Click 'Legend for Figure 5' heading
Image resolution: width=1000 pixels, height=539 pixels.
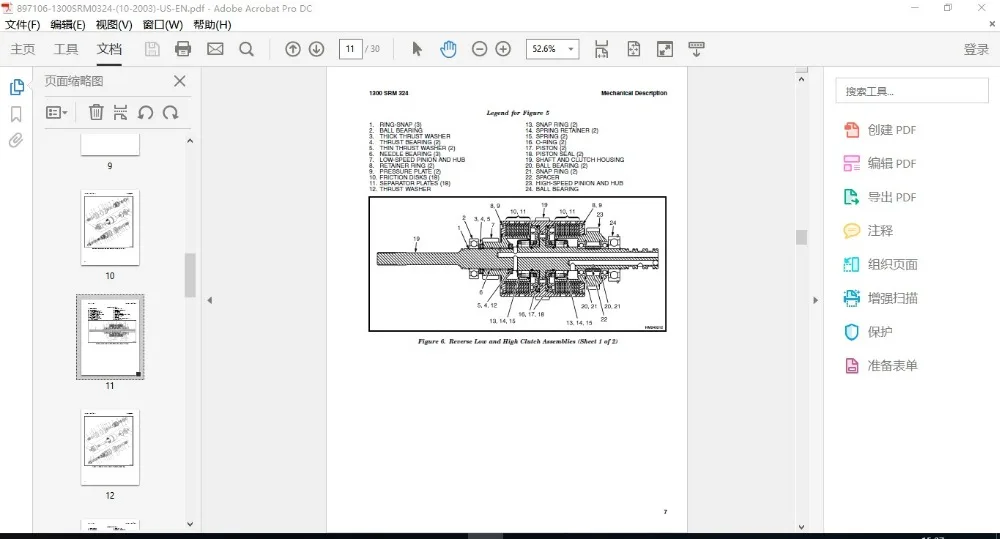point(517,113)
